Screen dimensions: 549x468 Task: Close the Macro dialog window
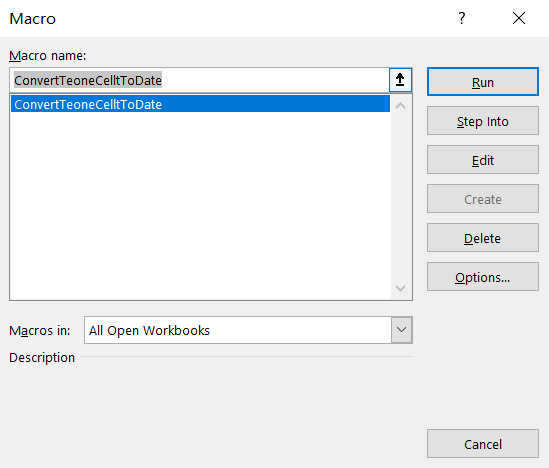click(519, 18)
